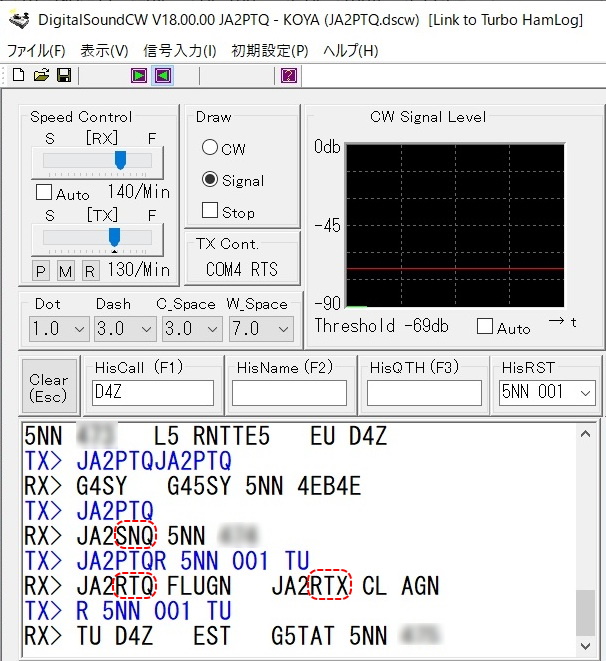Click log line 'TX> JA2PTQJA2PTQ'

tap(128, 461)
